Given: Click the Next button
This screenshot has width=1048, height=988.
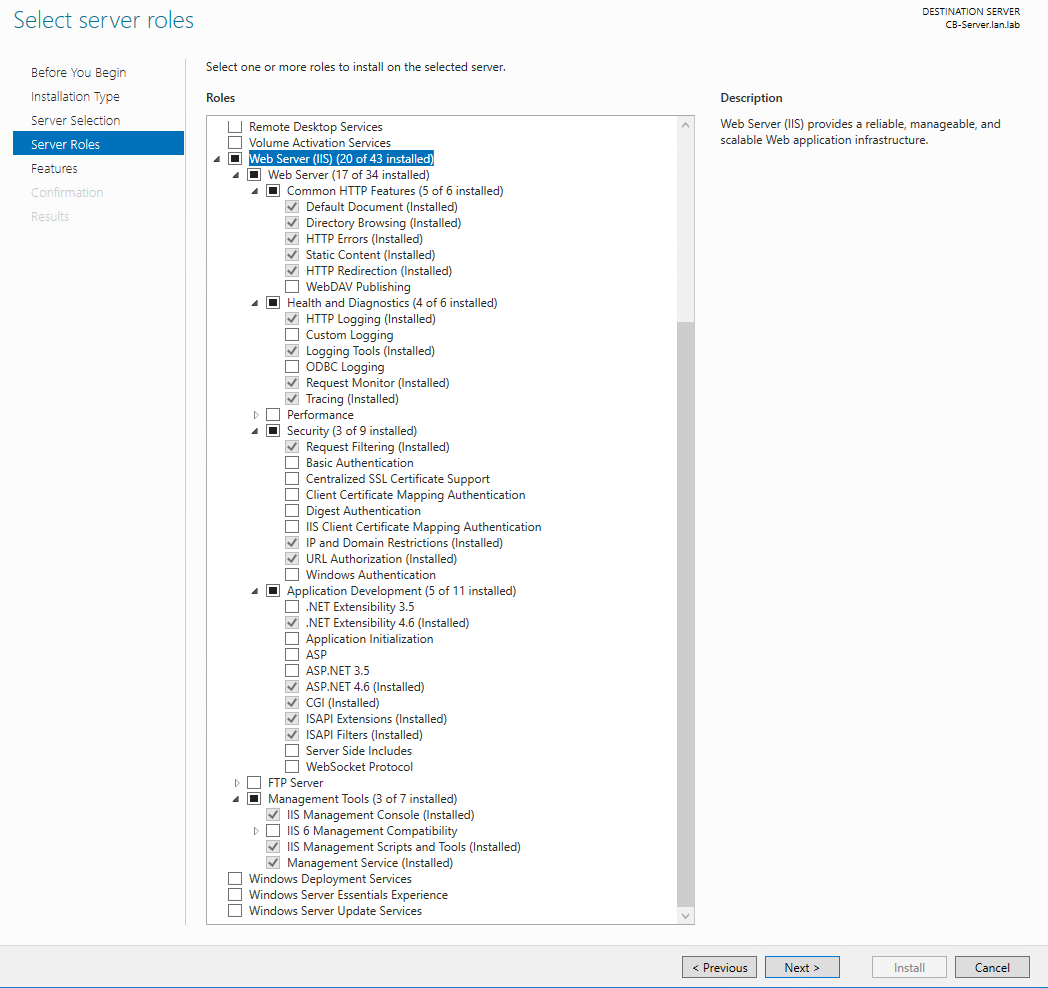Looking at the screenshot, I should pos(802,967).
